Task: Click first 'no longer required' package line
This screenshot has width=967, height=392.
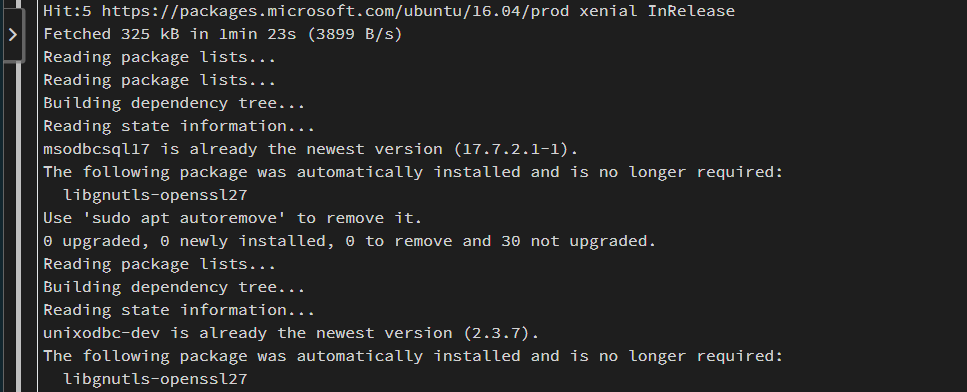Action: pos(413,172)
